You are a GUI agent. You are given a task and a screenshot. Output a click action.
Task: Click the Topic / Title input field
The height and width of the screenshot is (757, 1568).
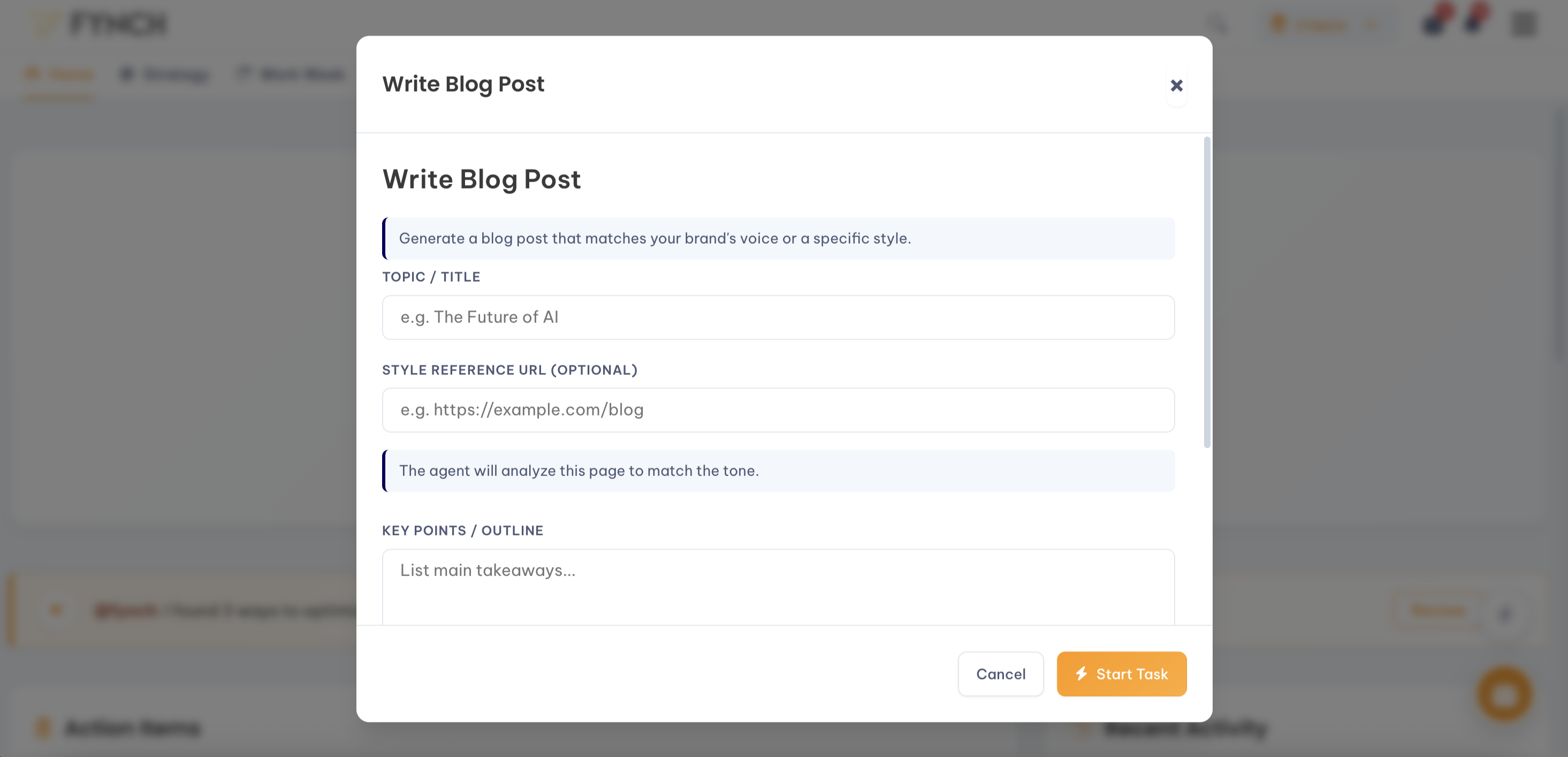[x=778, y=317]
